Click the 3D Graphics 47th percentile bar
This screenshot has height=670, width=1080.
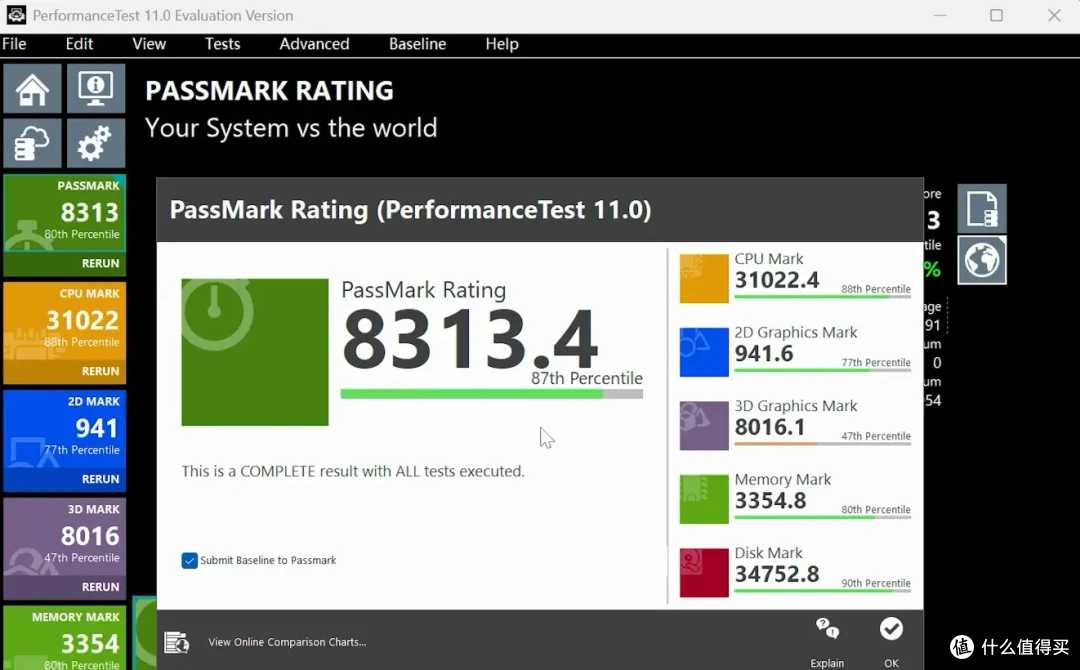[x=822, y=444]
